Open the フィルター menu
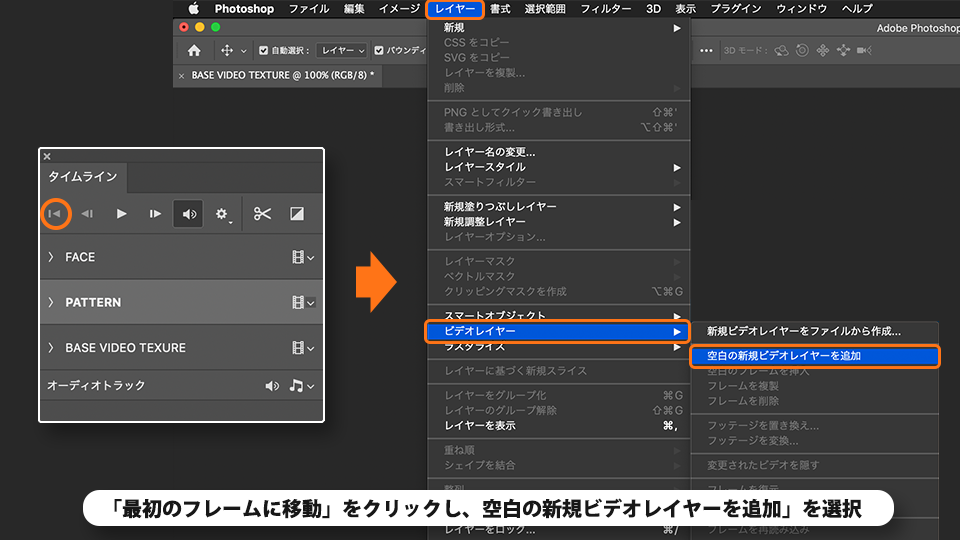Image resolution: width=960 pixels, height=540 pixels. 606,9
